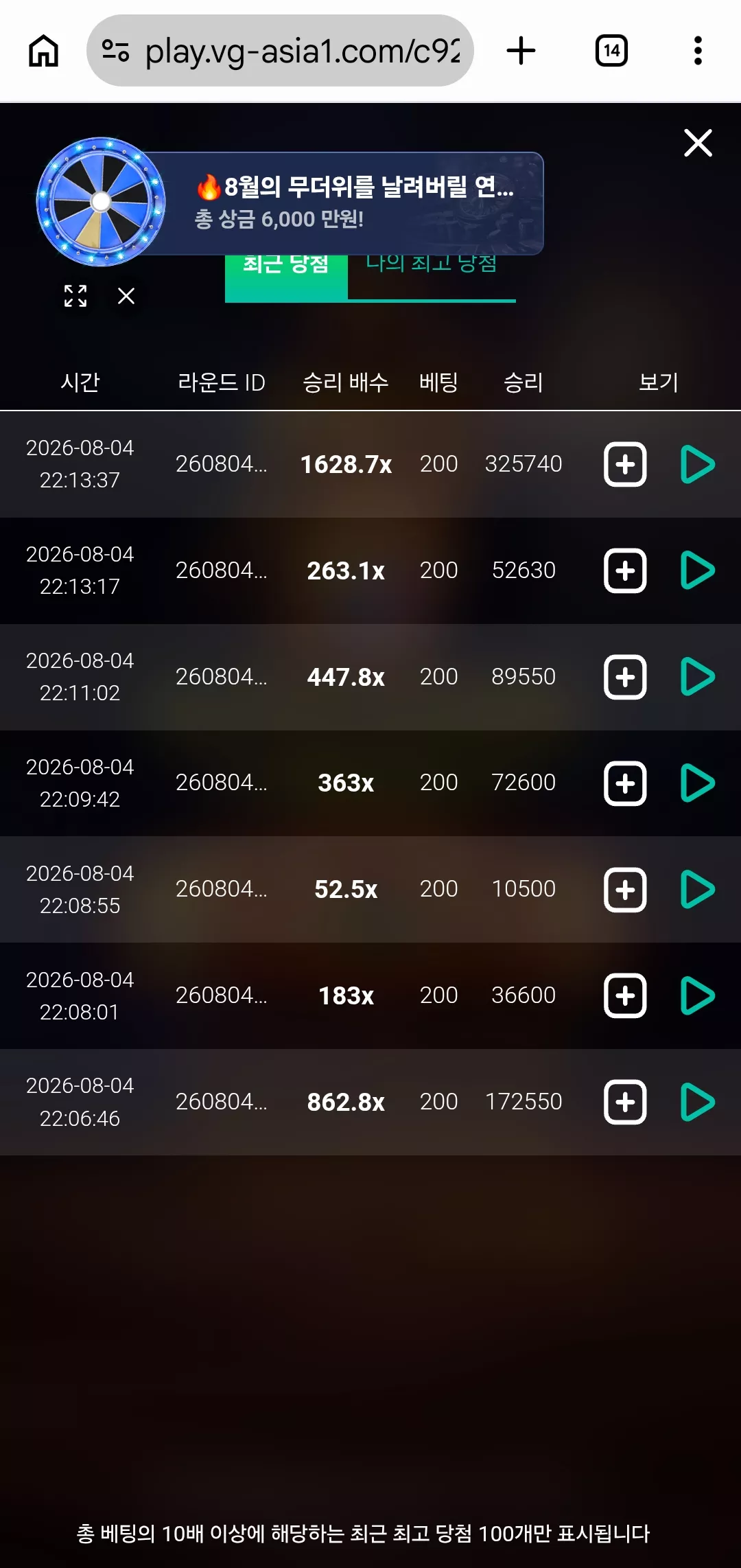Open the spinning prize wheel icon
This screenshot has width=741, height=1568.
101,202
